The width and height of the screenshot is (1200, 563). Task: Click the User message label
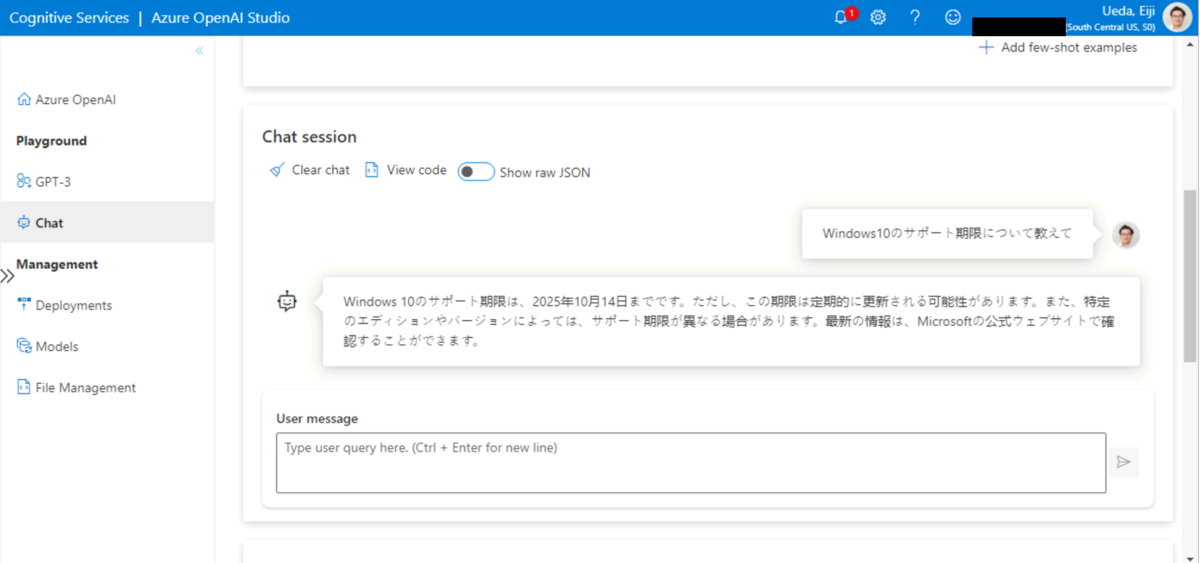click(317, 418)
